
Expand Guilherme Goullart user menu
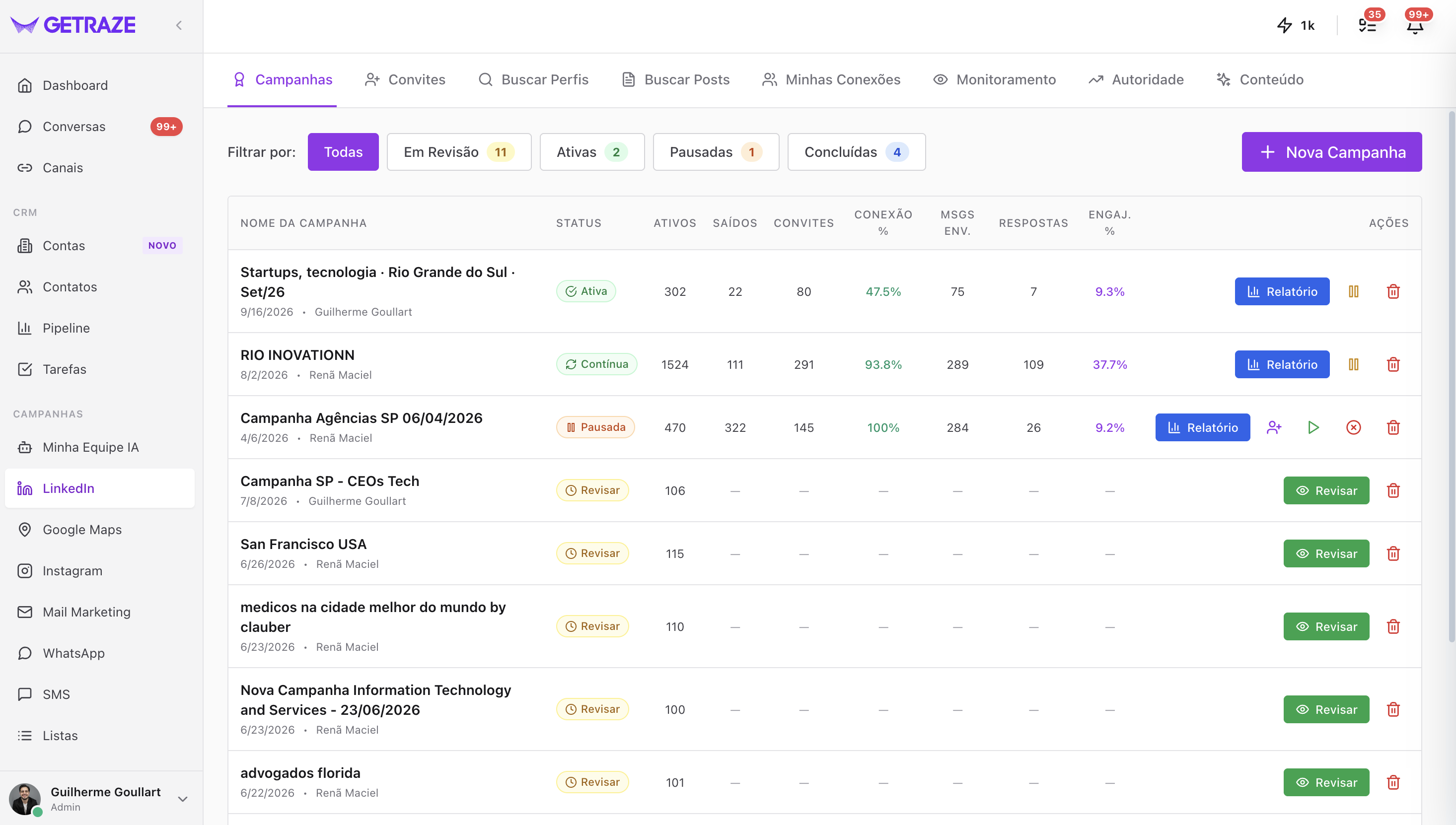[100, 798]
